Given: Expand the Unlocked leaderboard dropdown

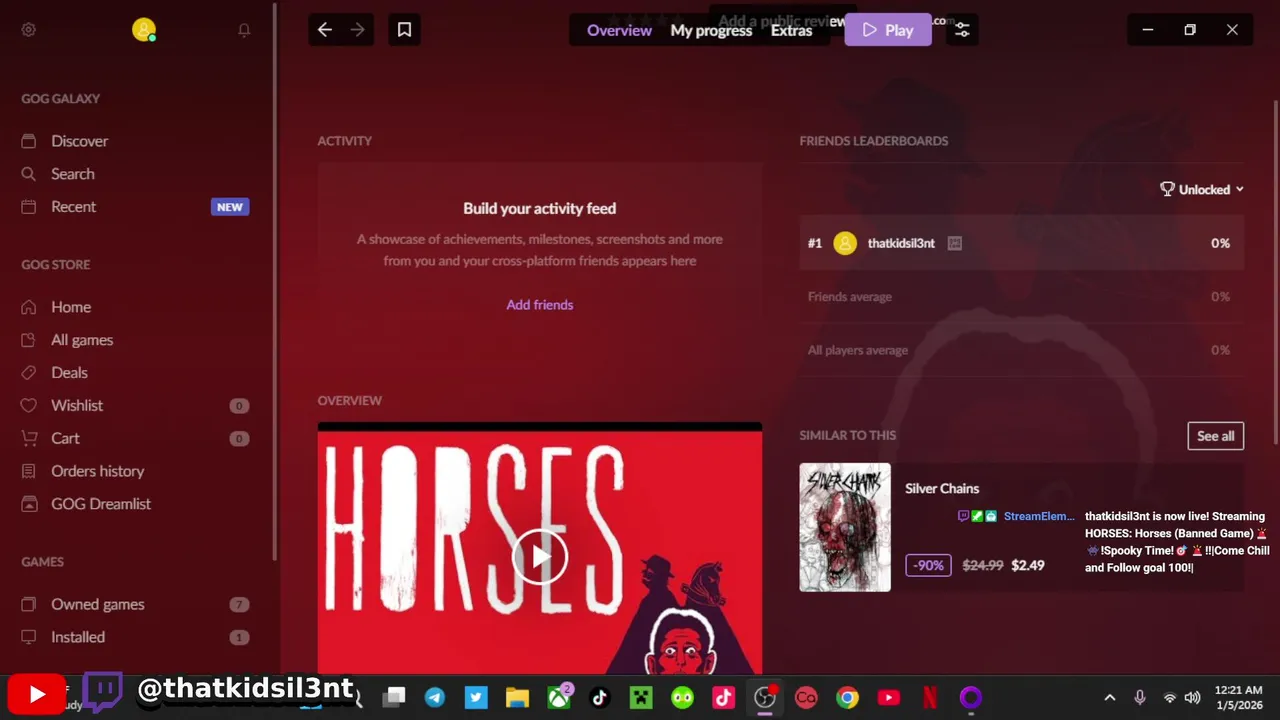Looking at the screenshot, I should (x=1202, y=189).
